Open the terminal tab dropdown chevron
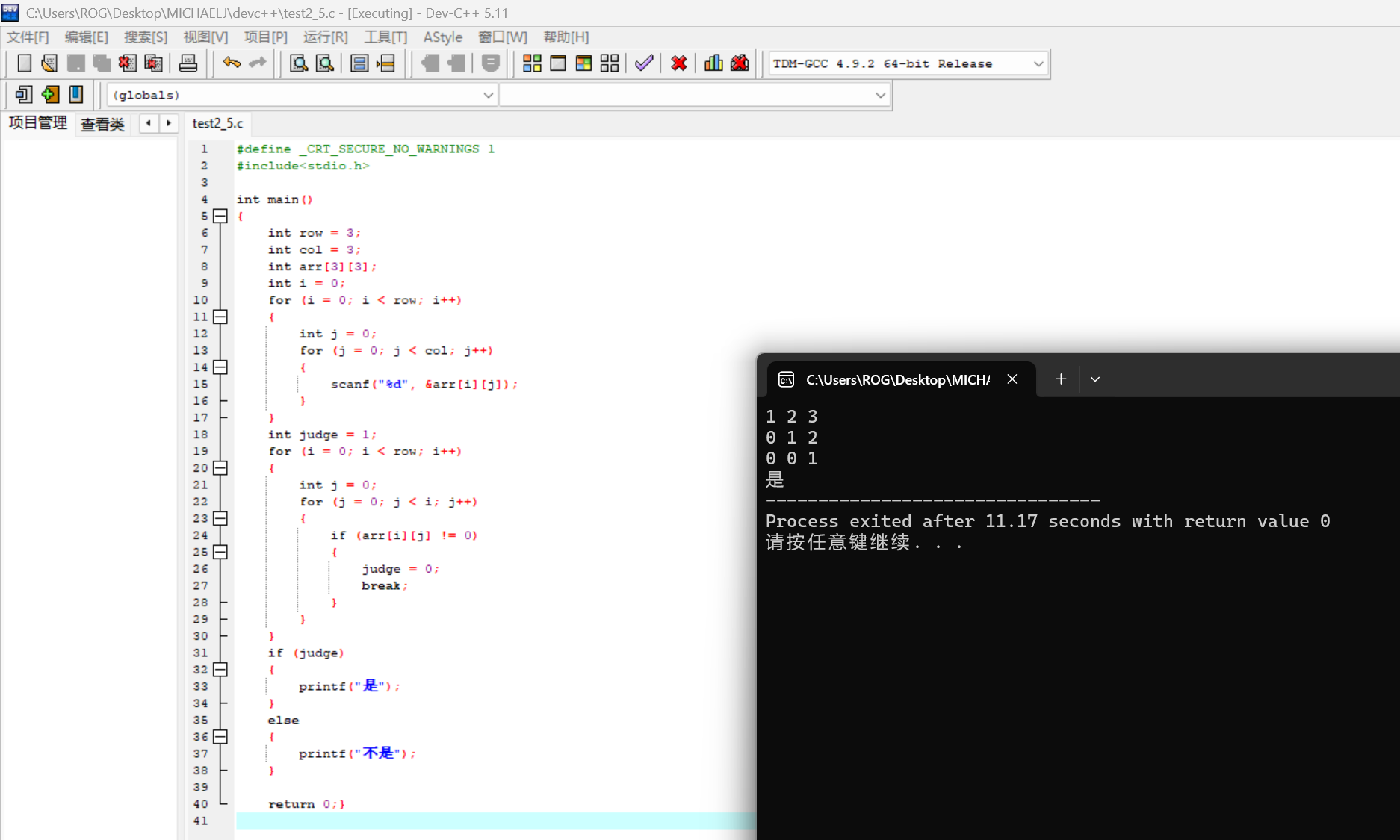 point(1095,379)
